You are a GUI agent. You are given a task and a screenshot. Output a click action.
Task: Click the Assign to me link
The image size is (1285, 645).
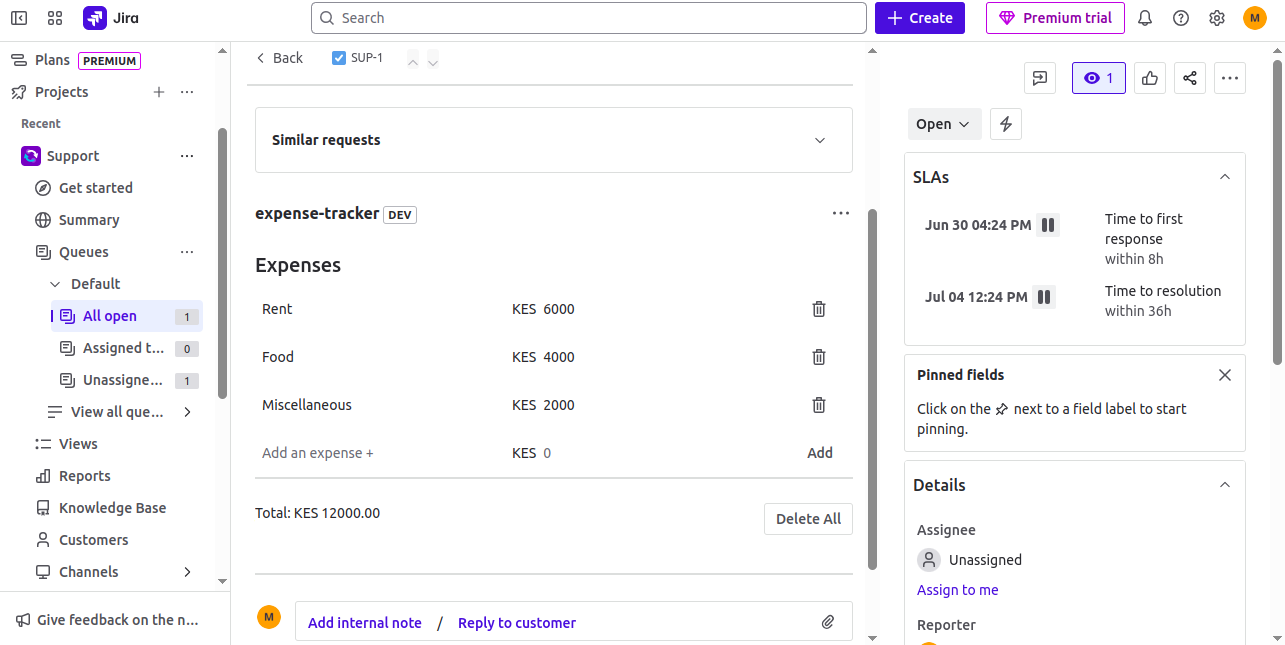[957, 590]
